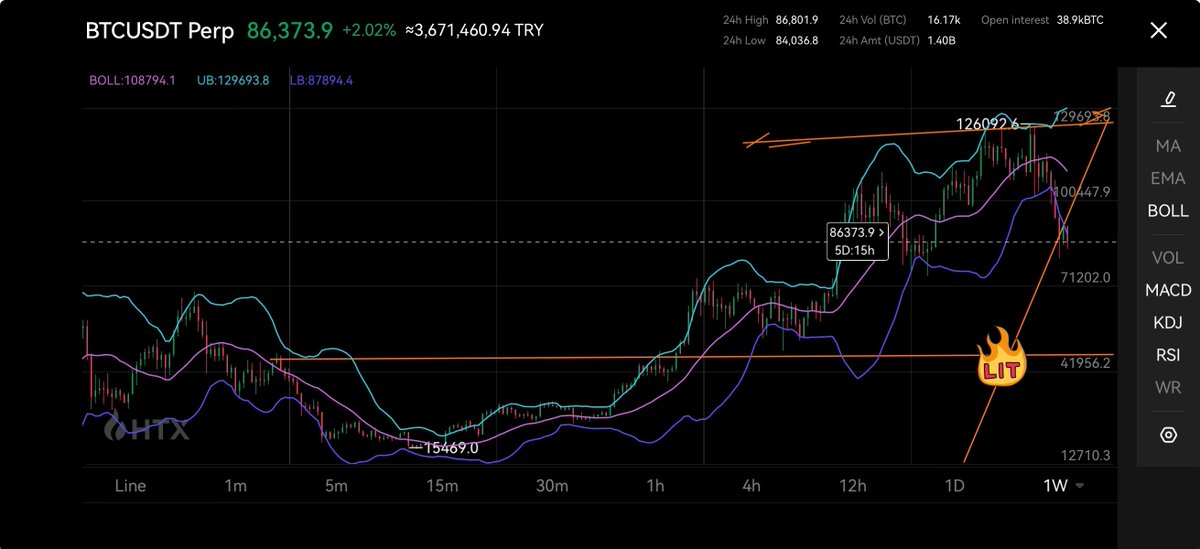Toggle the EMA indicator
Screen dimensions: 1200x549
1168,178
